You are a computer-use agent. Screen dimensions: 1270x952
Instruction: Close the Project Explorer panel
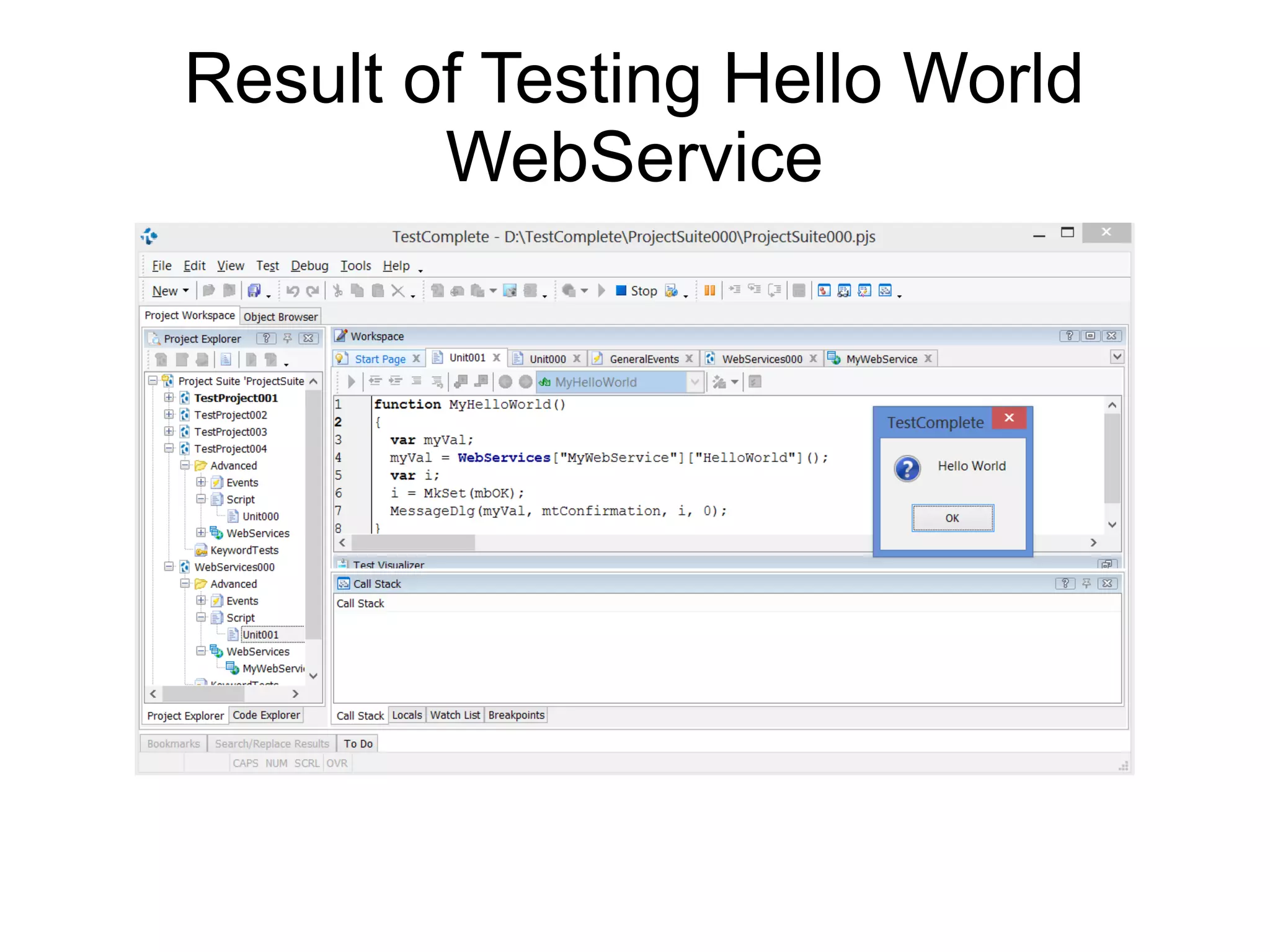coord(308,339)
